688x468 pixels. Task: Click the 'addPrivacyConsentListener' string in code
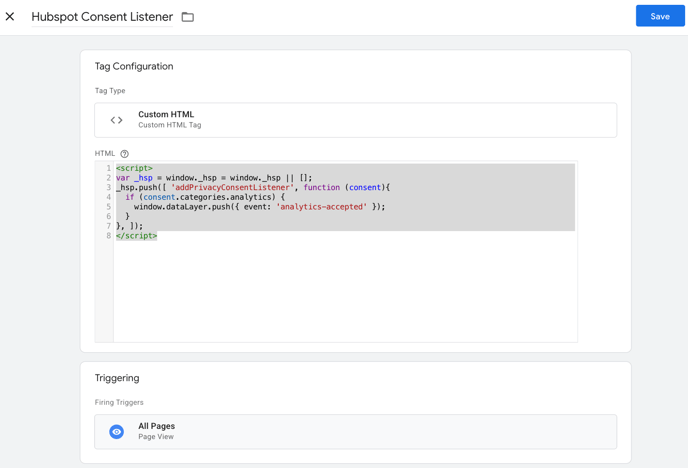coord(232,187)
